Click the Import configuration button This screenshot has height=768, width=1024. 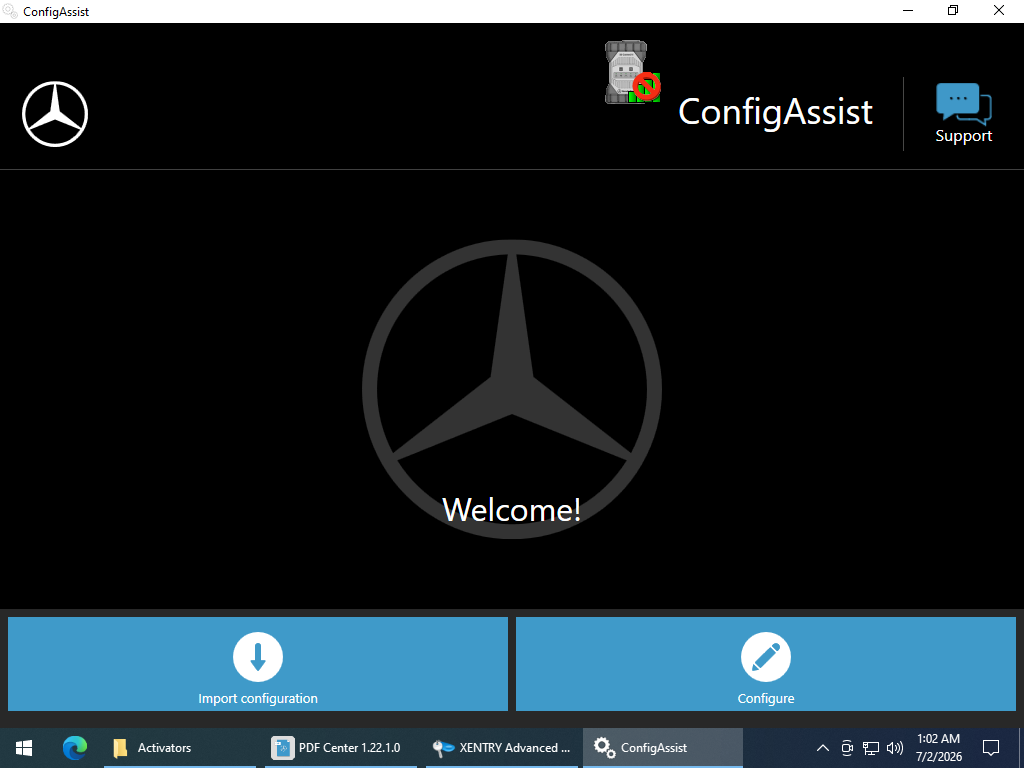(258, 664)
